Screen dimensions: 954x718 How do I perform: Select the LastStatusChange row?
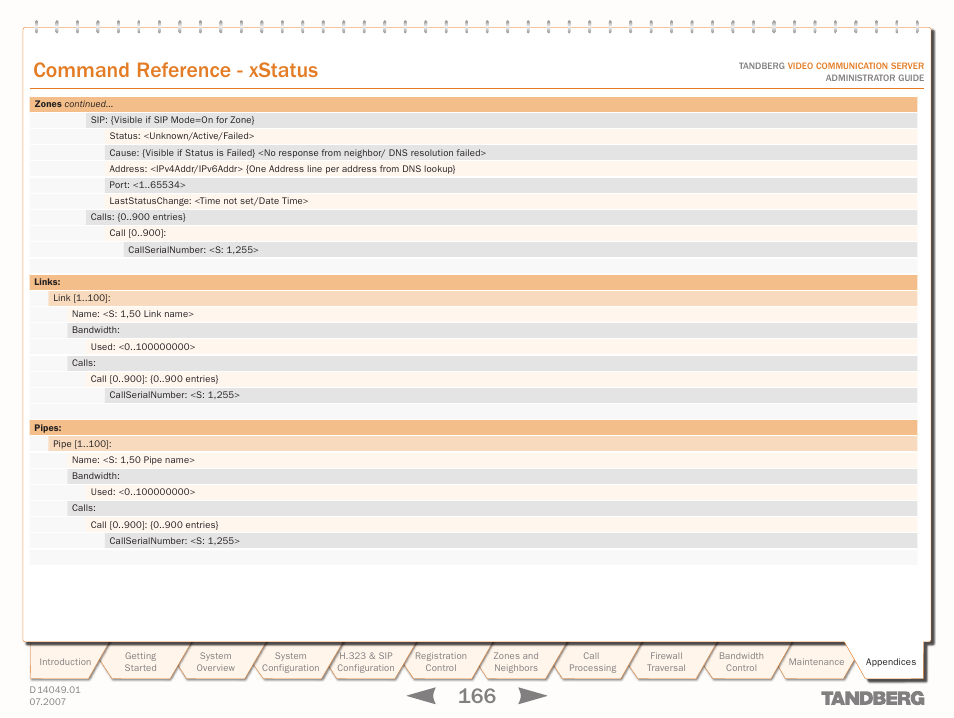click(511, 201)
